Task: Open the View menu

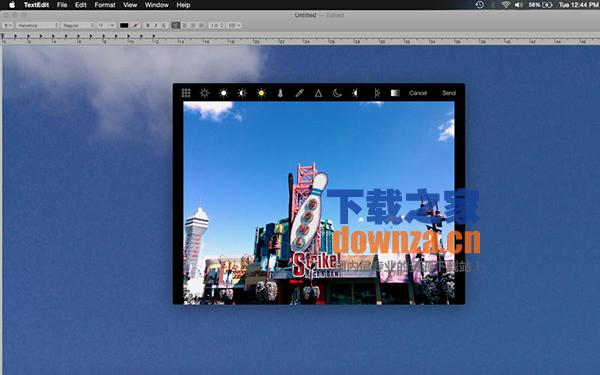Action: click(x=130, y=5)
